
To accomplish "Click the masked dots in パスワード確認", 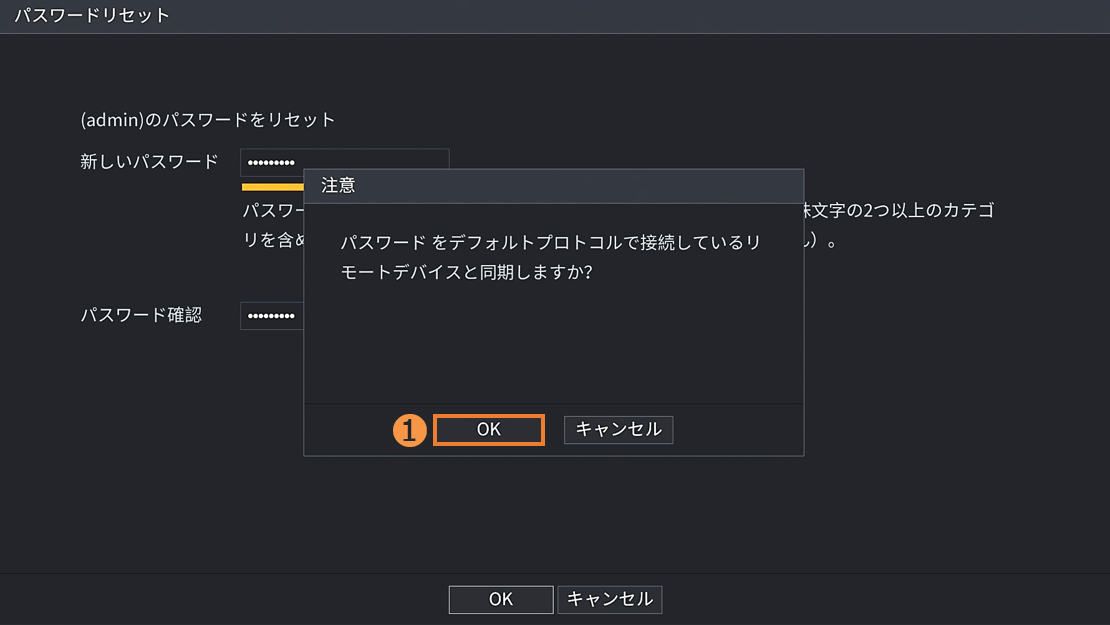I will [271, 316].
